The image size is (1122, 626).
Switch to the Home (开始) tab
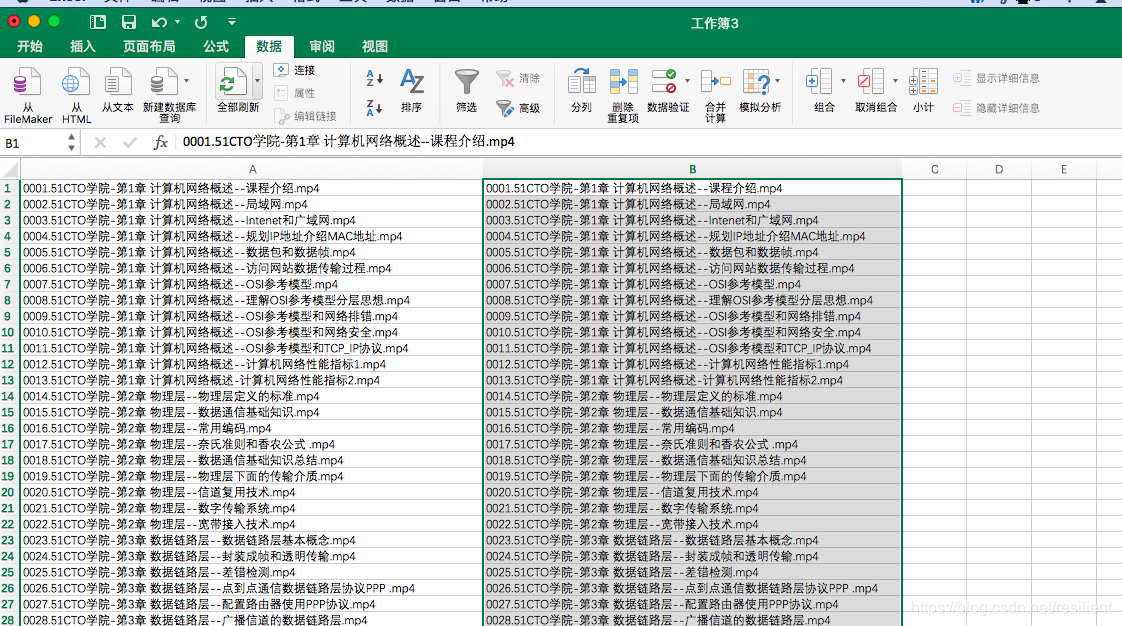[29, 47]
